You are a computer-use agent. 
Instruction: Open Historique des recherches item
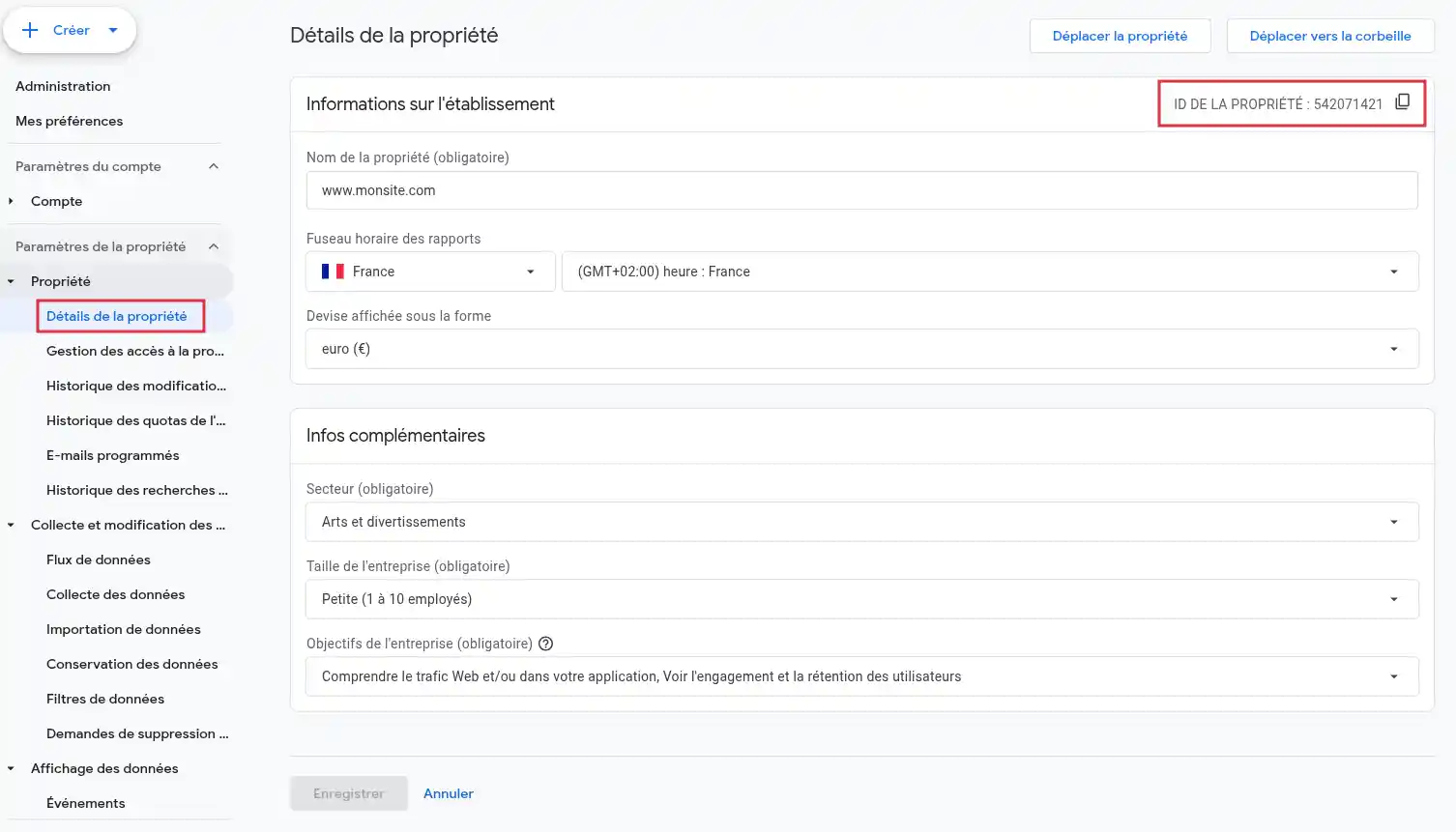pos(137,490)
